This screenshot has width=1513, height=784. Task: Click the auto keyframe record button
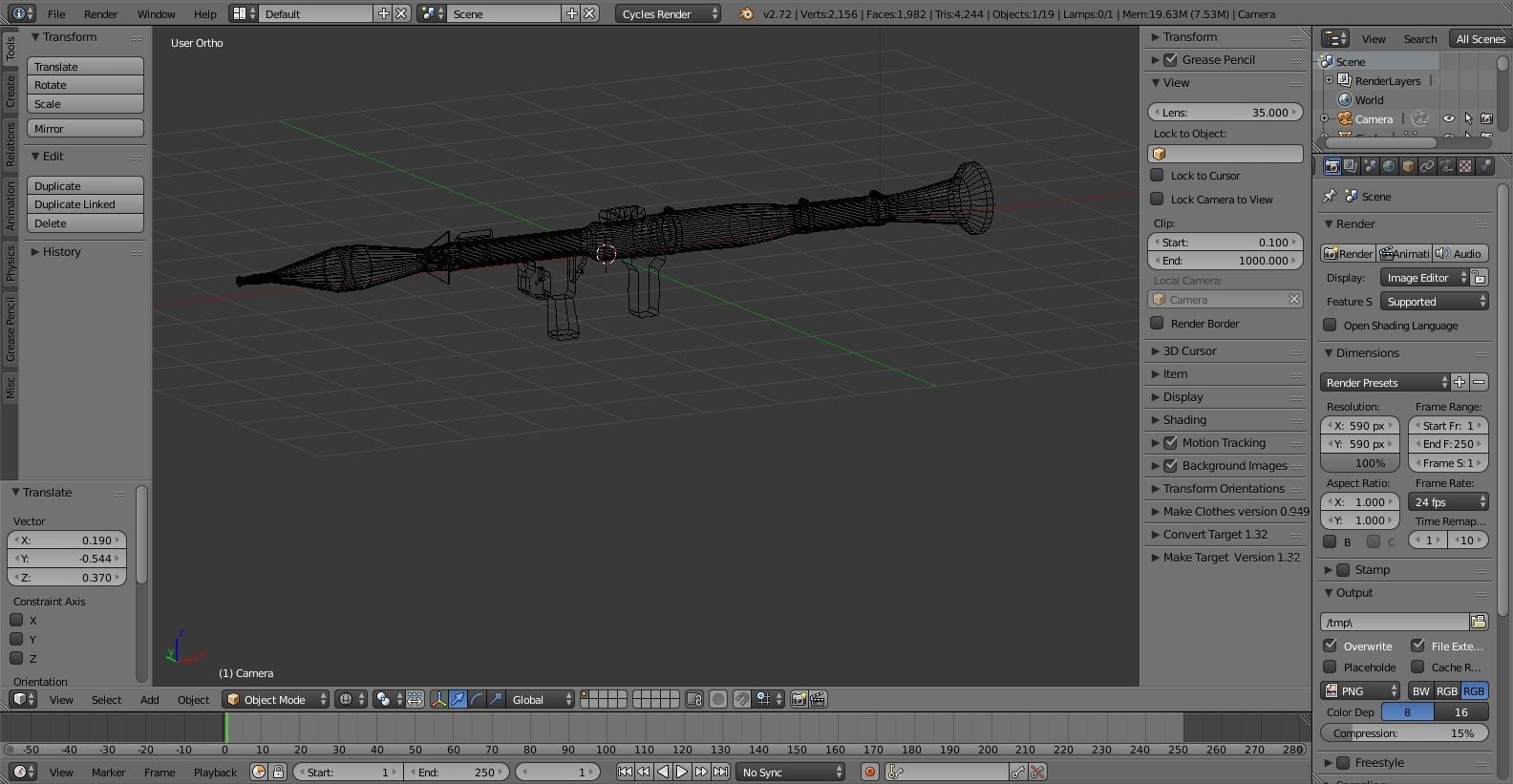870,772
